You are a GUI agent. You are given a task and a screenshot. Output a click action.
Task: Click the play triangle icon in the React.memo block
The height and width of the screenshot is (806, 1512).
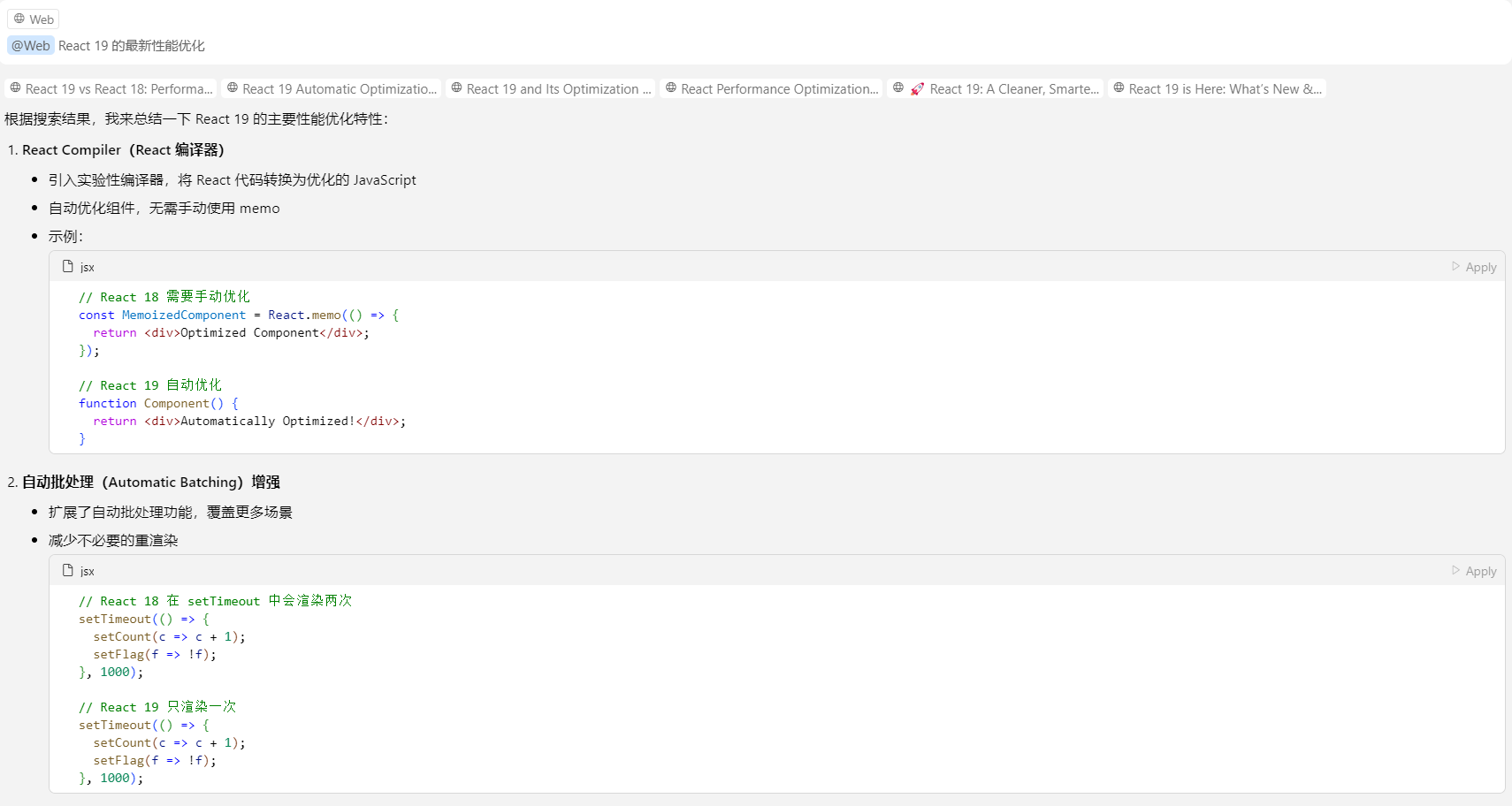pos(1455,267)
